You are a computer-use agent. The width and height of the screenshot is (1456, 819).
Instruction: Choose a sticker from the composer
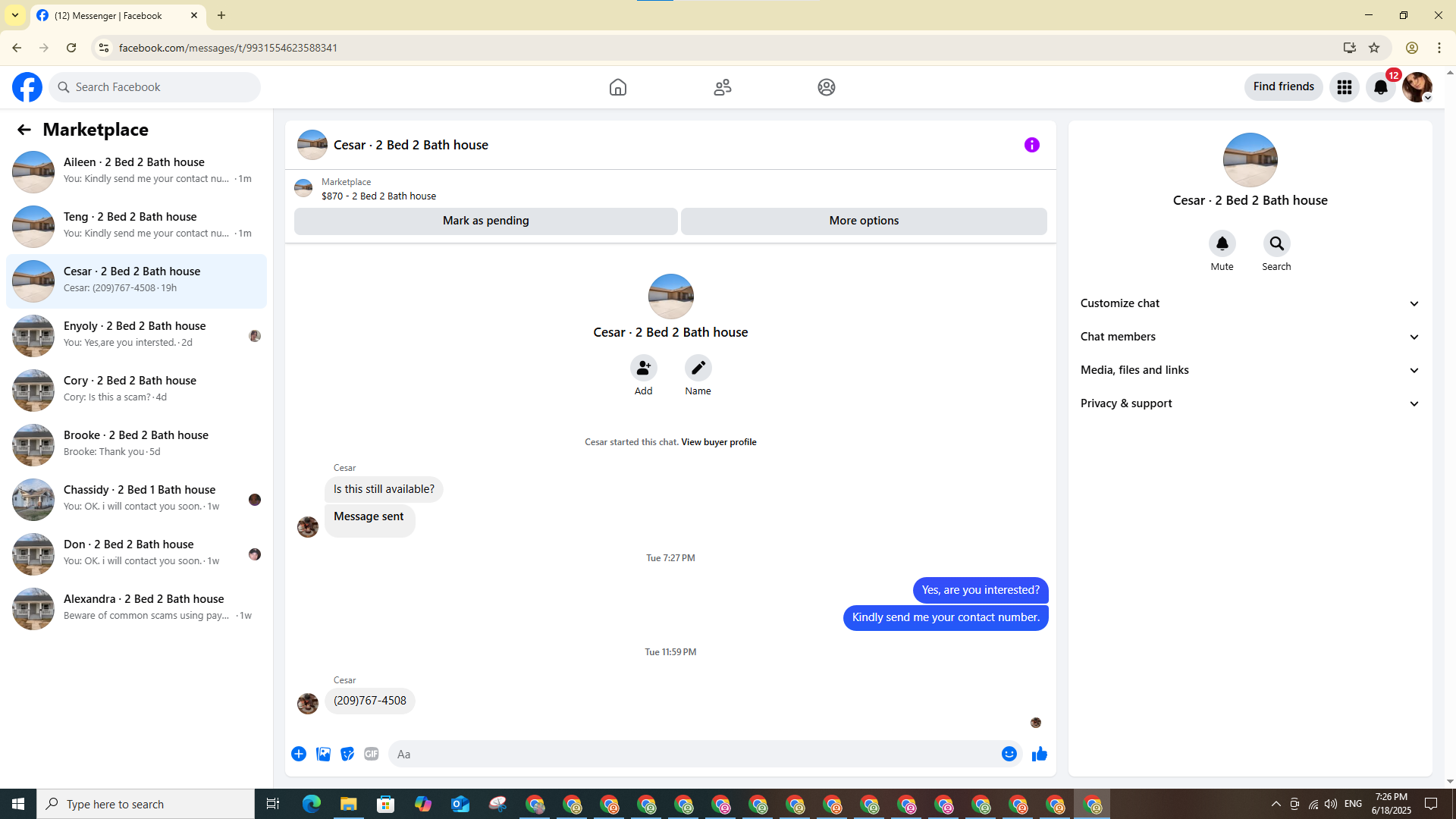(347, 754)
